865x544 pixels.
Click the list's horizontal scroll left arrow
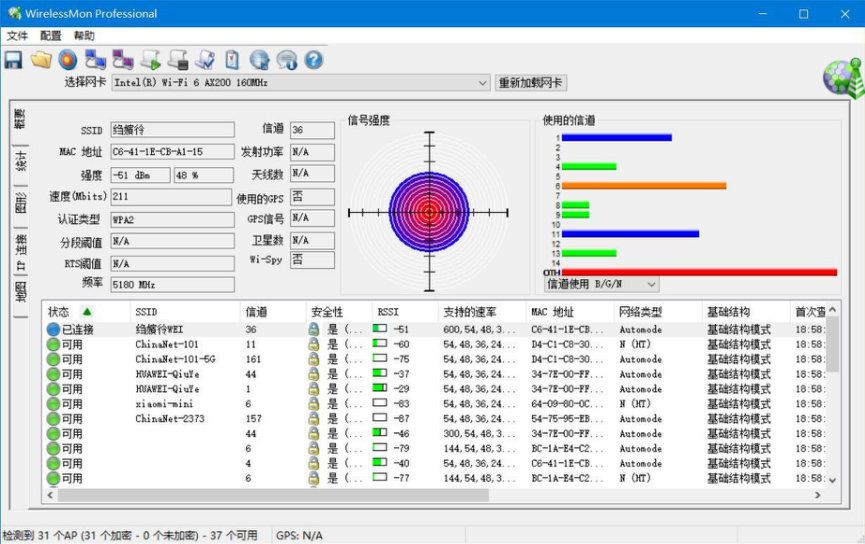coord(50,495)
